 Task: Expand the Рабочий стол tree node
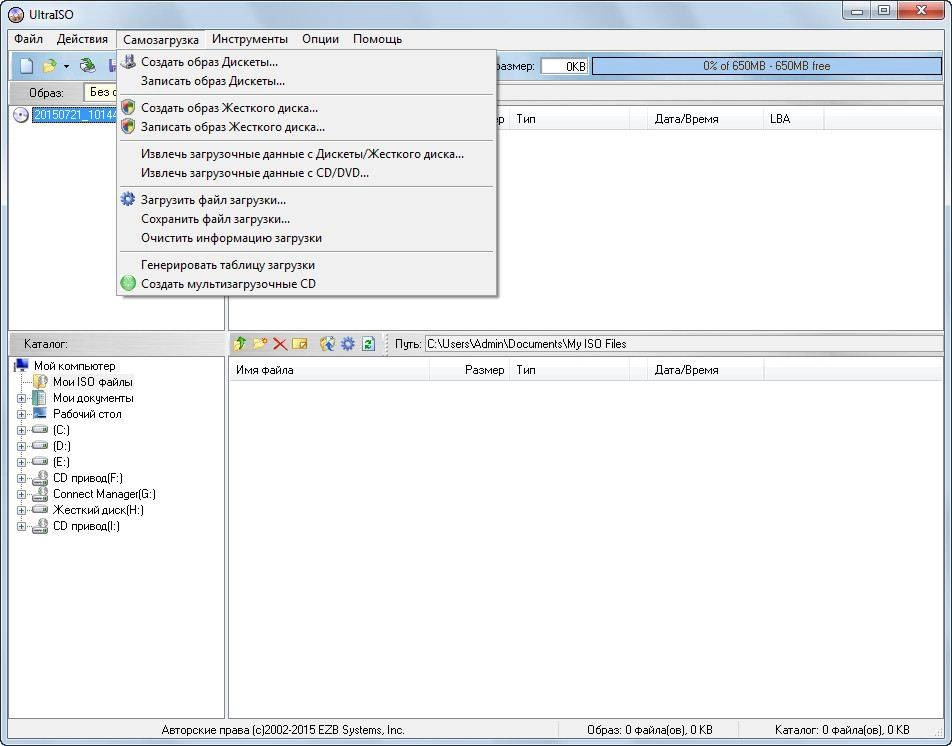click(21, 415)
